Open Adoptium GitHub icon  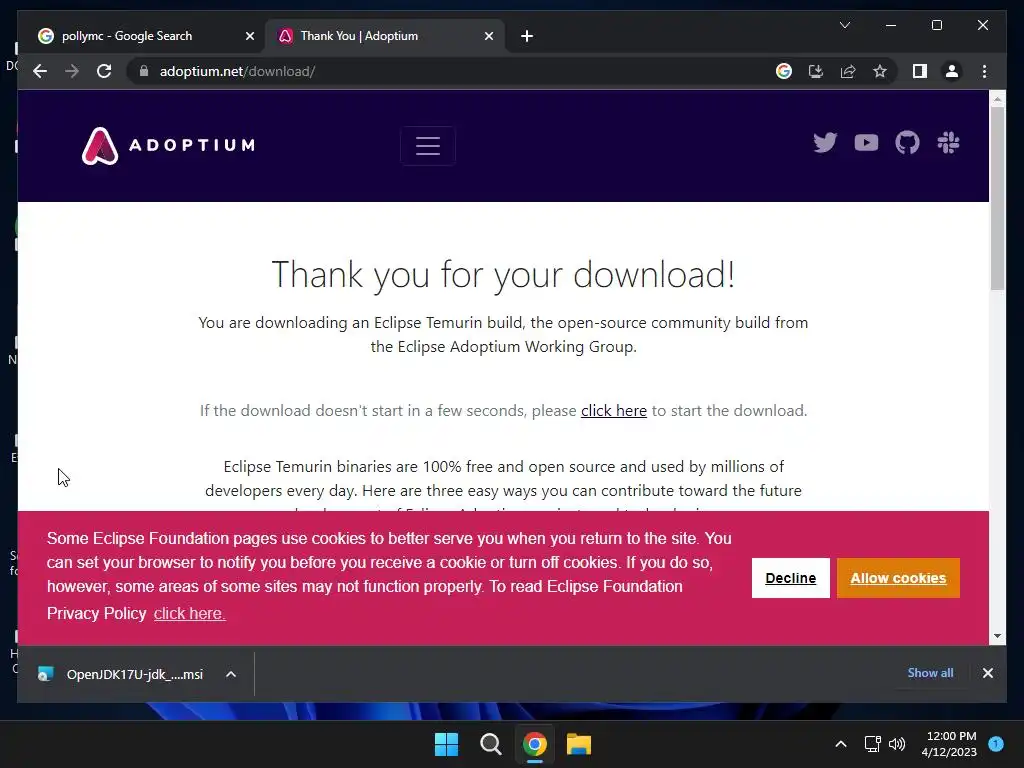[907, 142]
